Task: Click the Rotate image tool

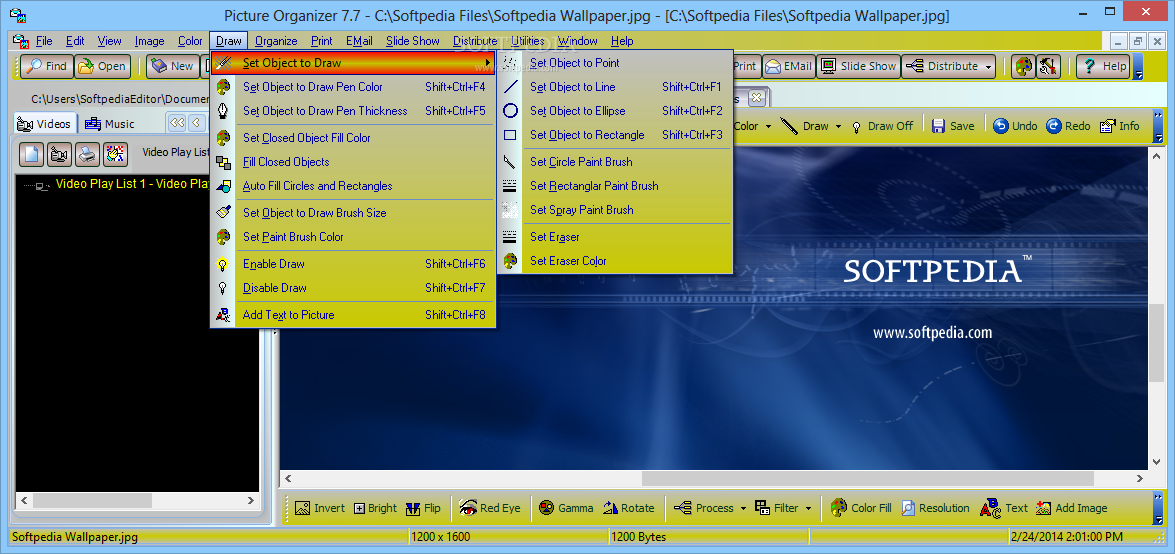Action: (x=628, y=508)
